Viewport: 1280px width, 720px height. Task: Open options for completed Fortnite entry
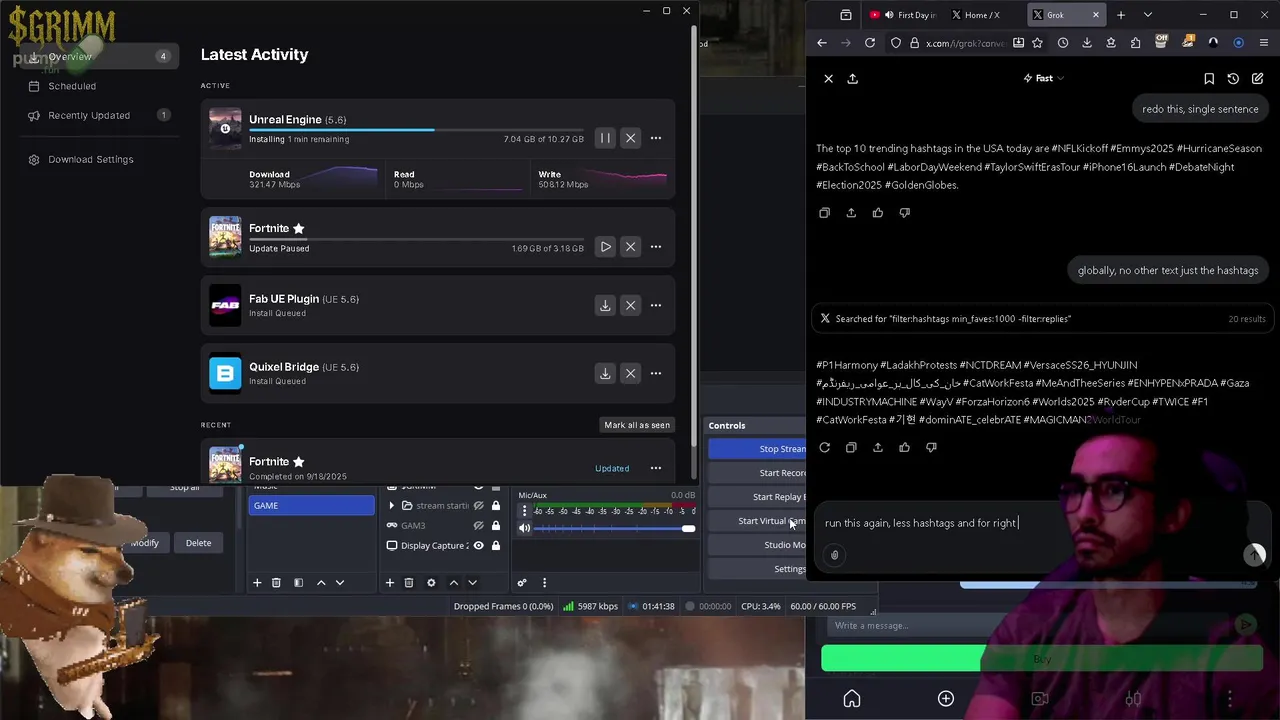pyautogui.click(x=656, y=468)
